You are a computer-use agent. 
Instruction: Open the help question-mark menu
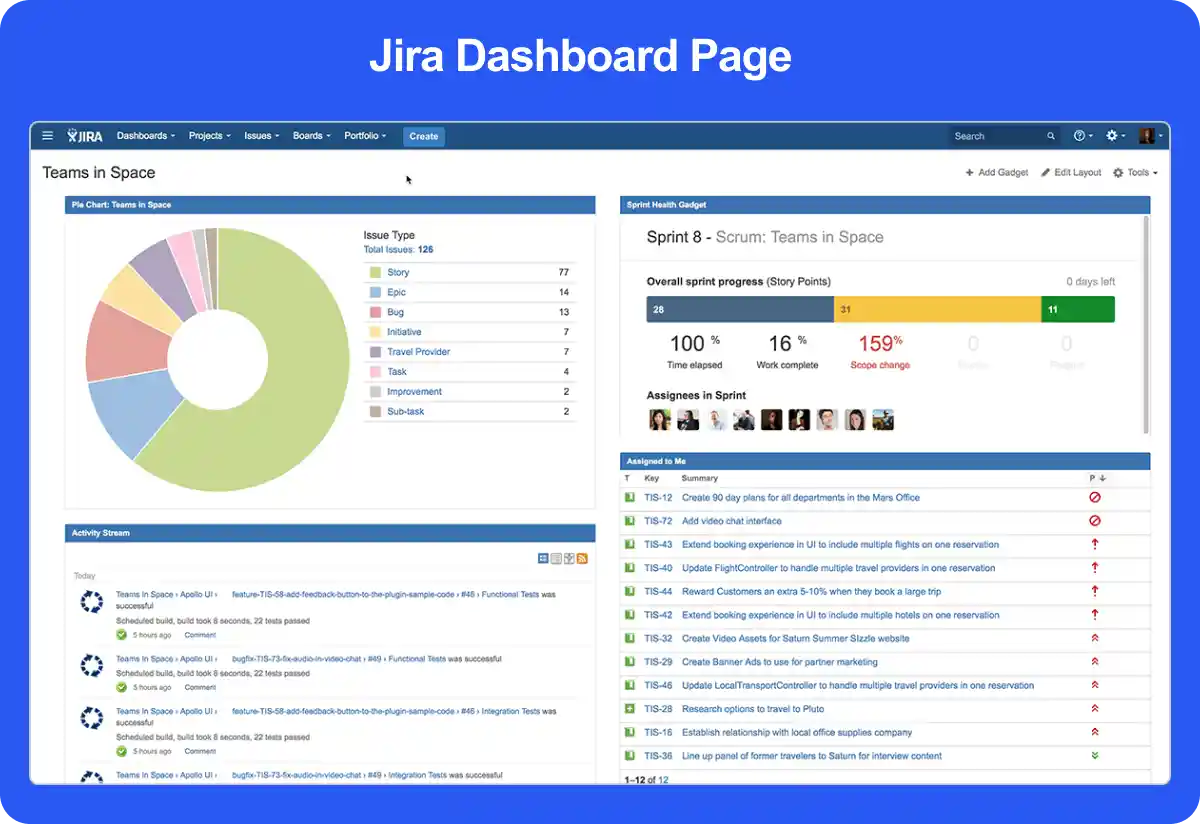[1083, 136]
